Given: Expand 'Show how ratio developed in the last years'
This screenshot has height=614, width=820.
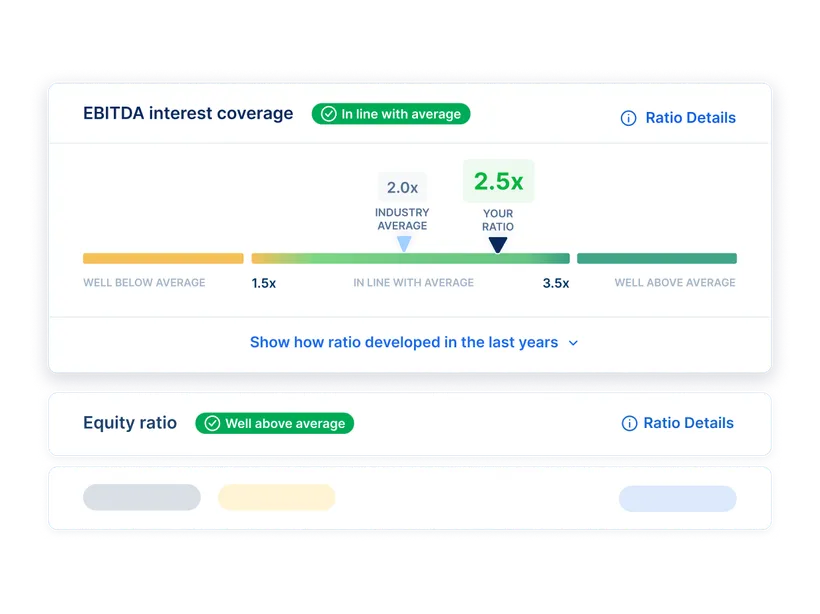Looking at the screenshot, I should pyautogui.click(x=414, y=342).
